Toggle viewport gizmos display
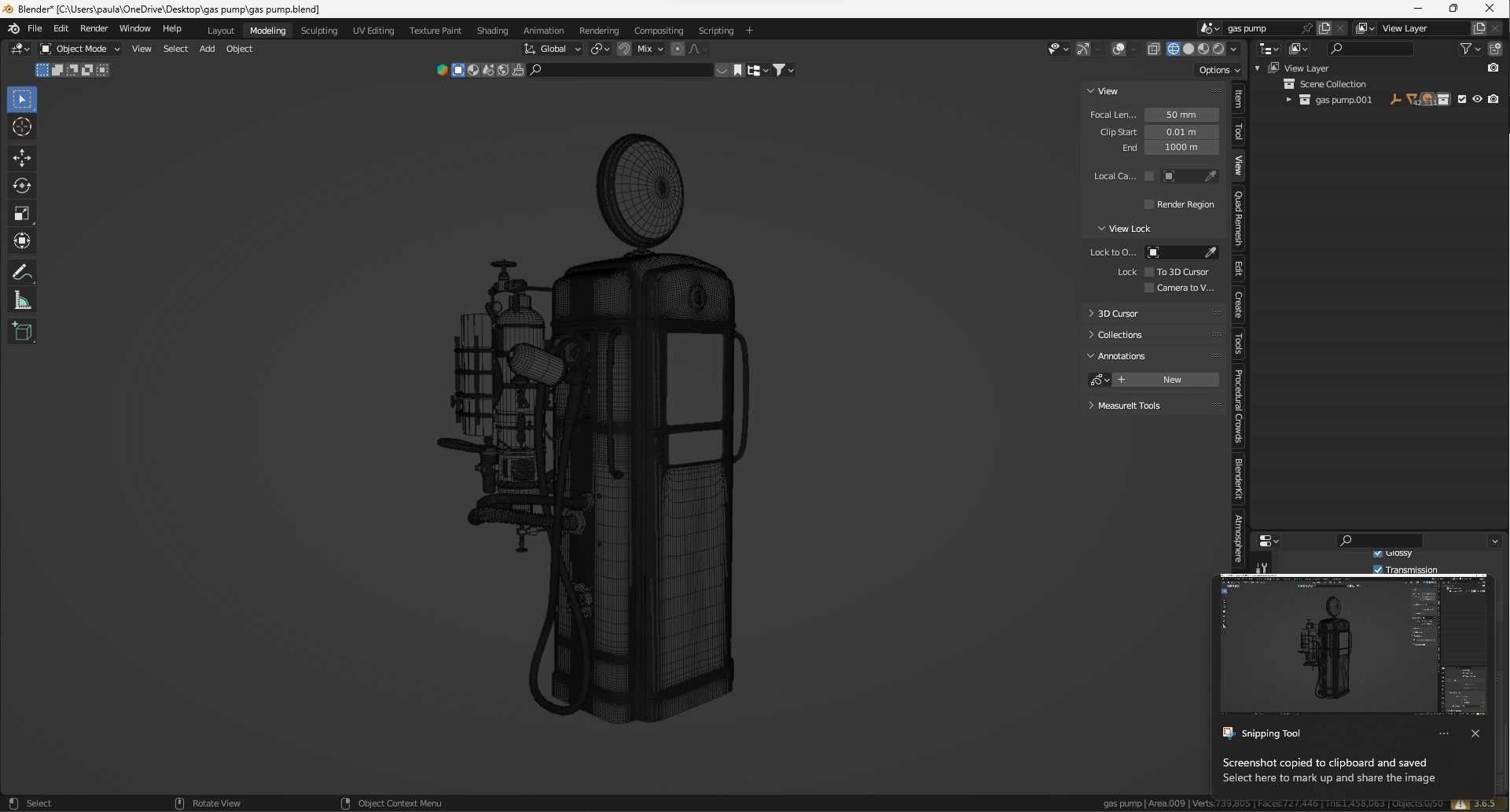 click(1083, 49)
